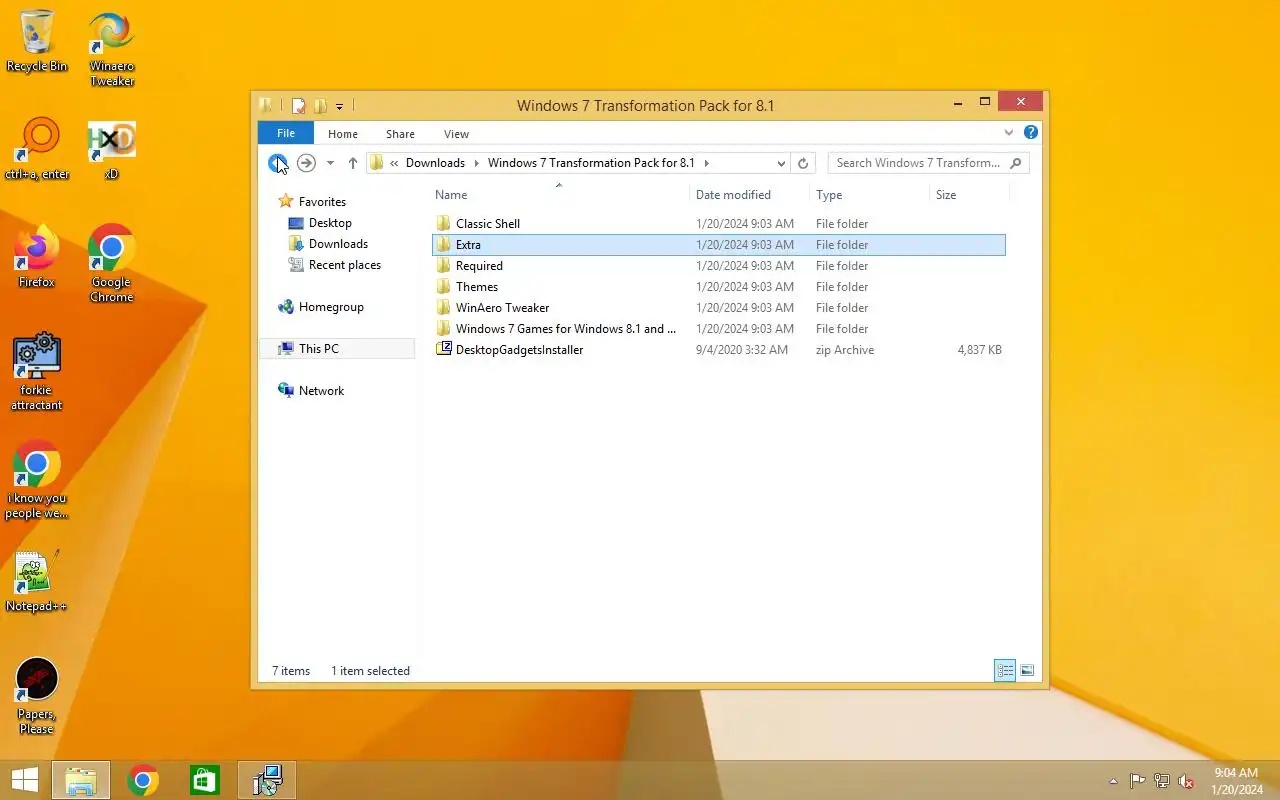
Task: Select Windows 7 Games for Windows 8.1 folder
Action: click(x=718, y=329)
